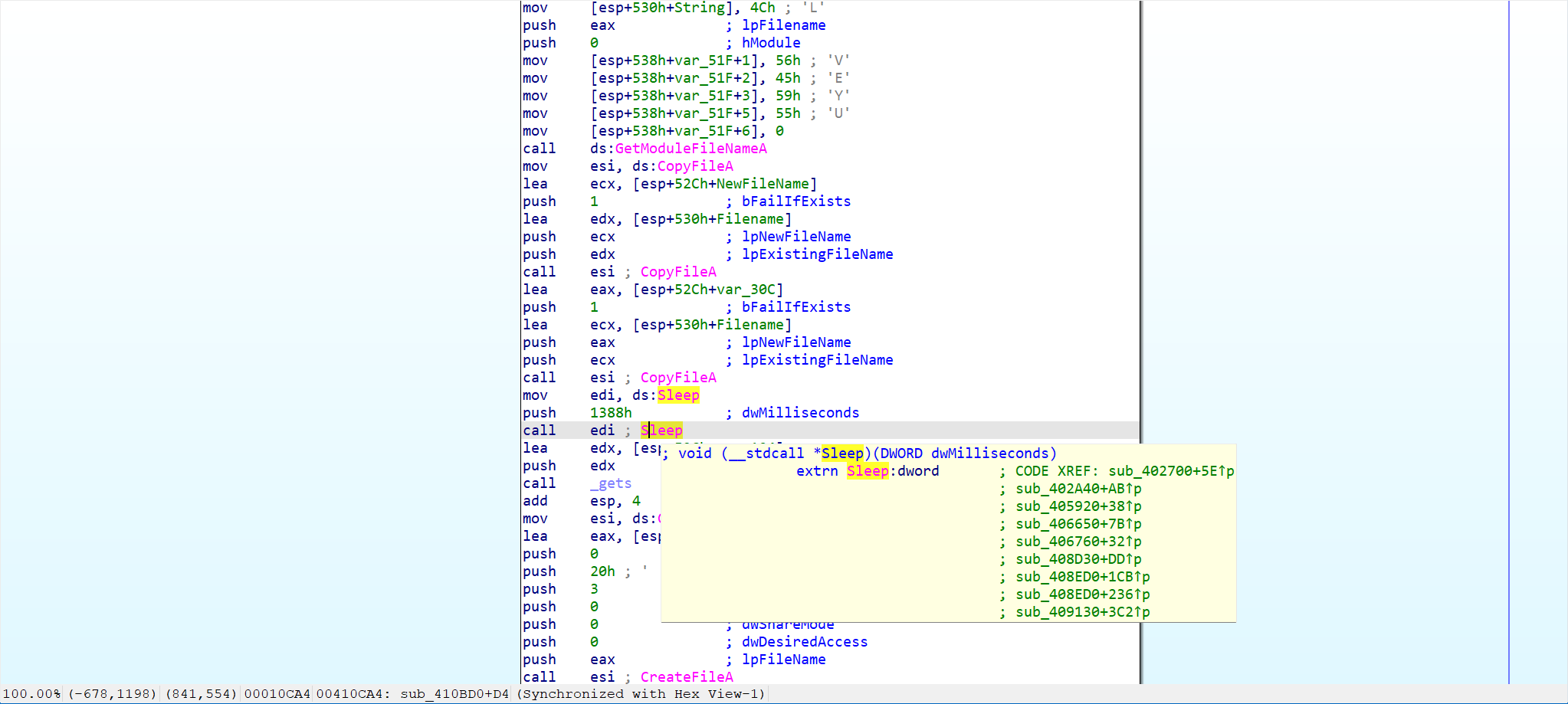Click 'extrn Sleep:dword' in tooltip
The width and height of the screenshot is (1568, 704).
pyautogui.click(x=868, y=471)
